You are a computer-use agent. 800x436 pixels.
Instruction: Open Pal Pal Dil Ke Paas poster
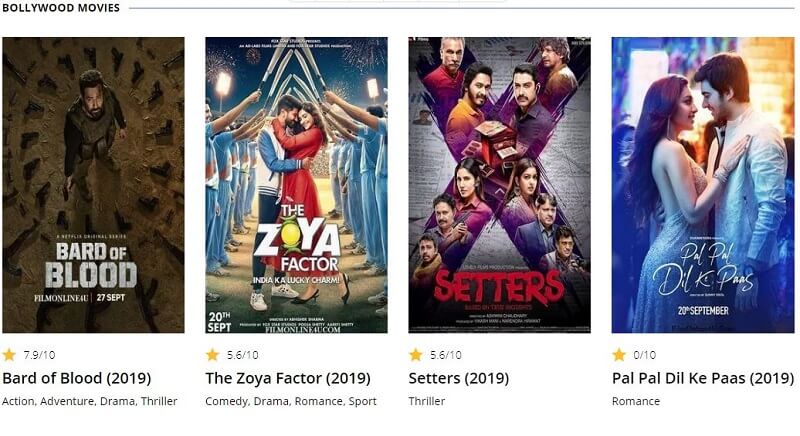point(703,185)
